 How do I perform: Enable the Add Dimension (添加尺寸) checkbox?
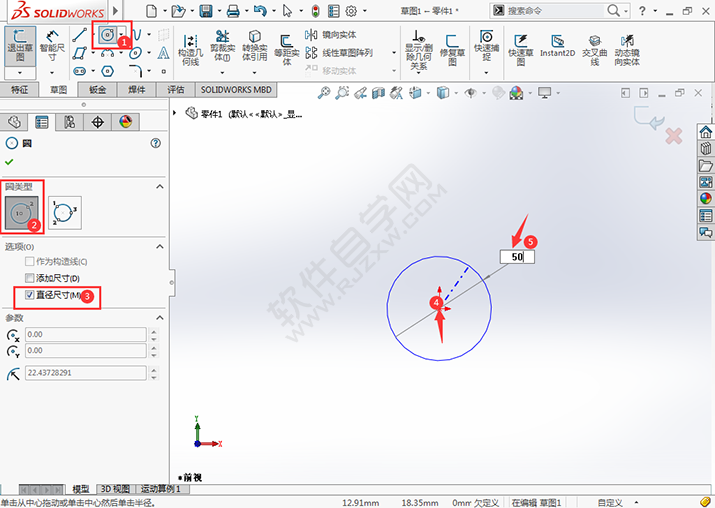pyautogui.click(x=30, y=278)
